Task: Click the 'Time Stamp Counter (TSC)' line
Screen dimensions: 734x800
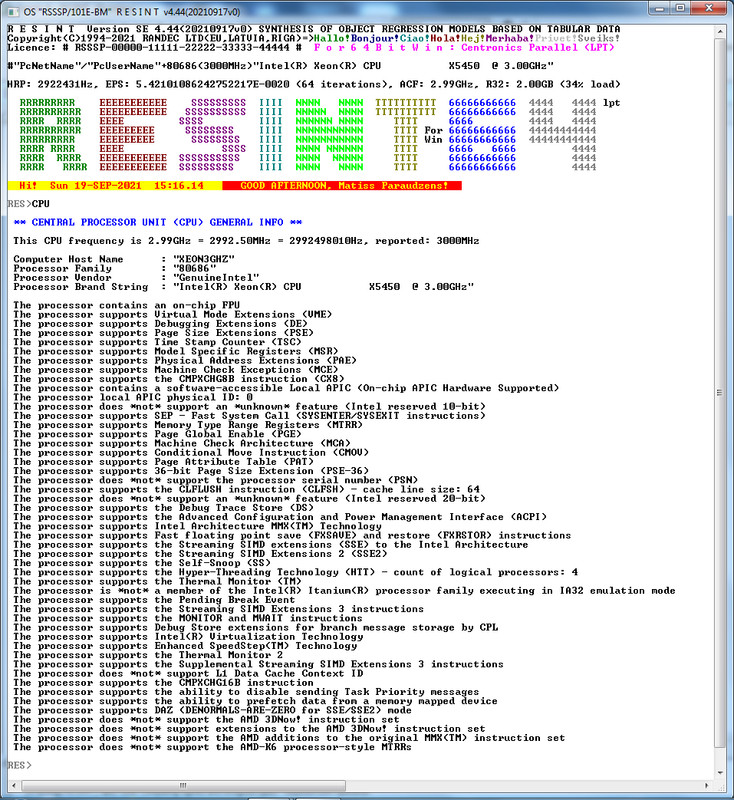Action: coord(157,342)
